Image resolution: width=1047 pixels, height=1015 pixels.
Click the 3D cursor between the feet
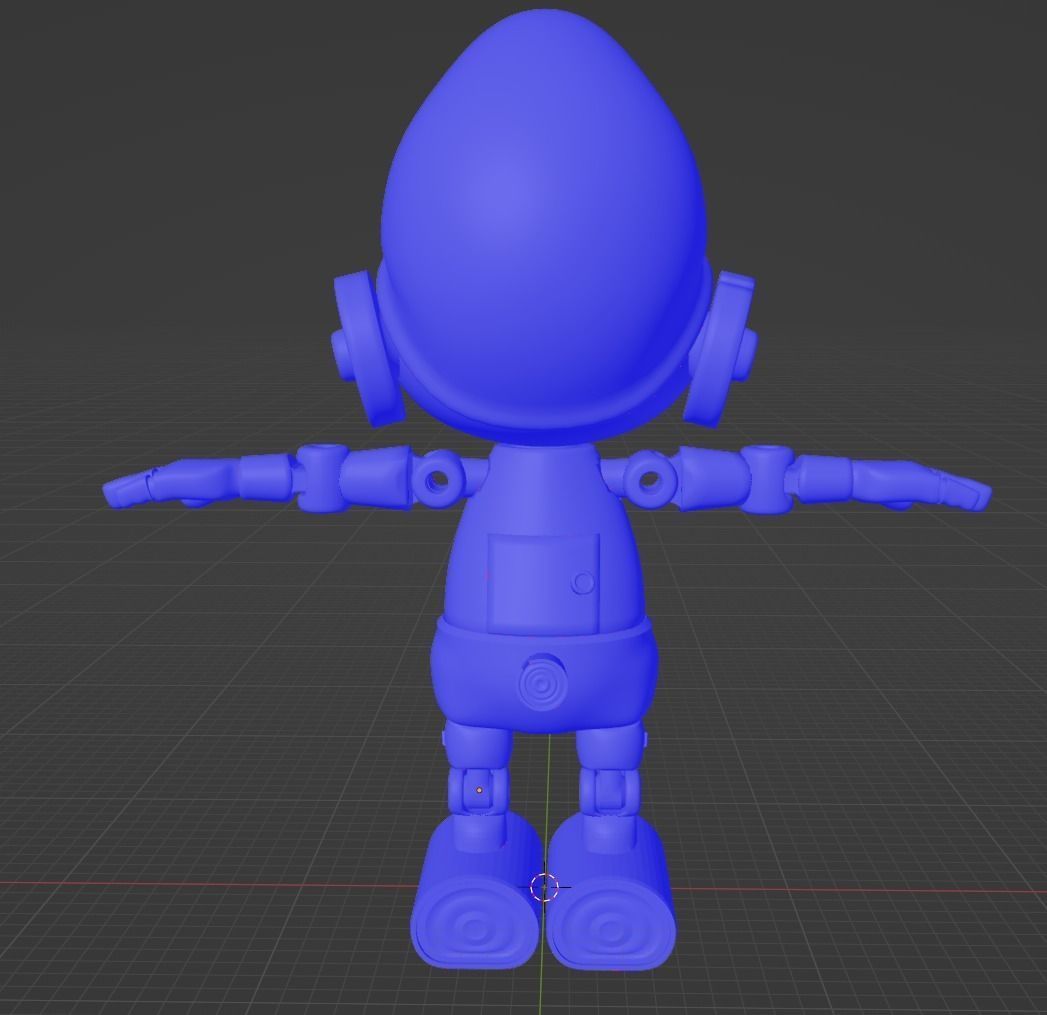[x=544, y=887]
